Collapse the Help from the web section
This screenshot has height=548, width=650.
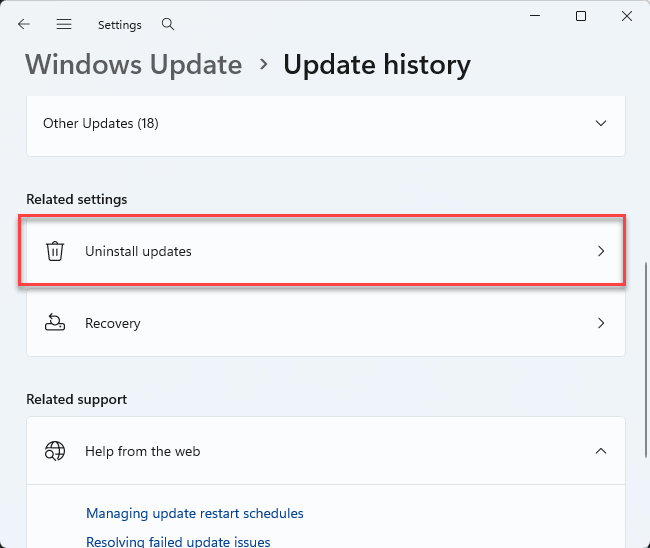(x=601, y=451)
